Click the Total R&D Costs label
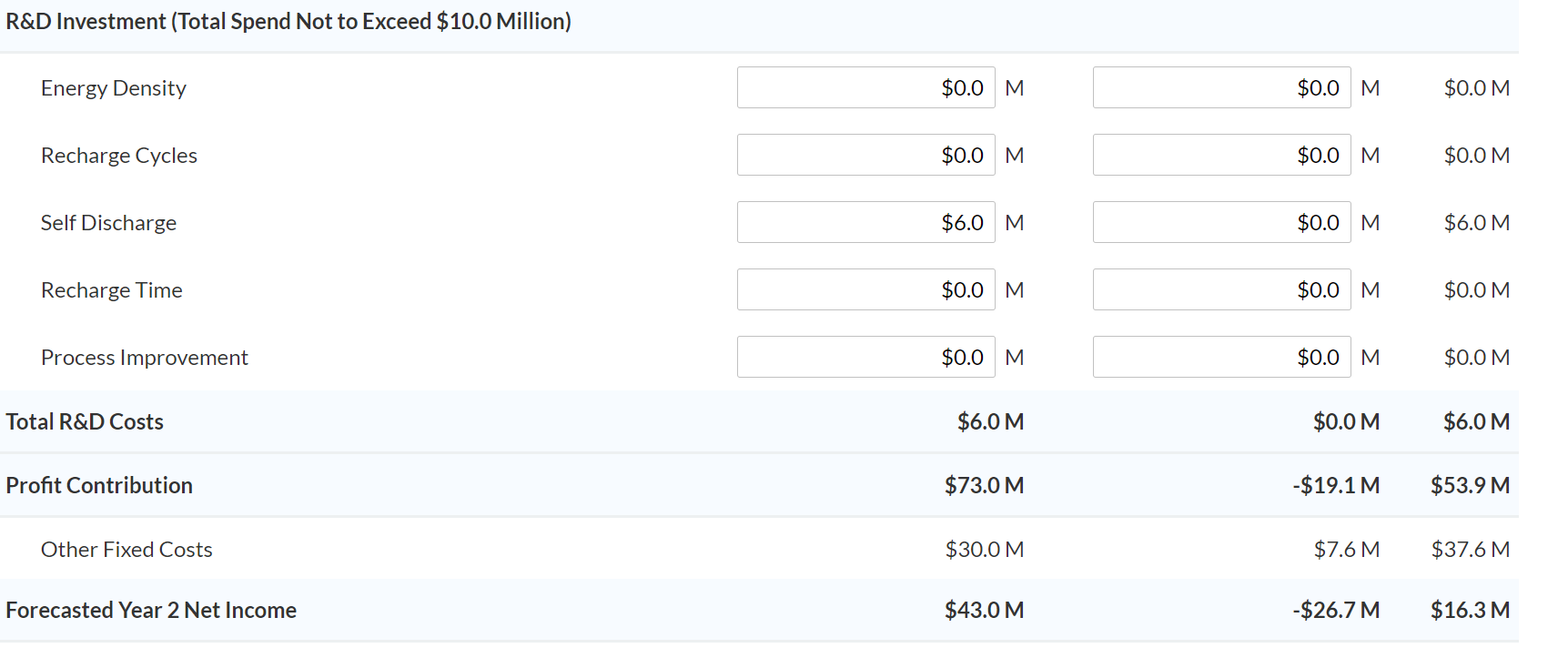1568x658 pixels. pyautogui.click(x=85, y=421)
